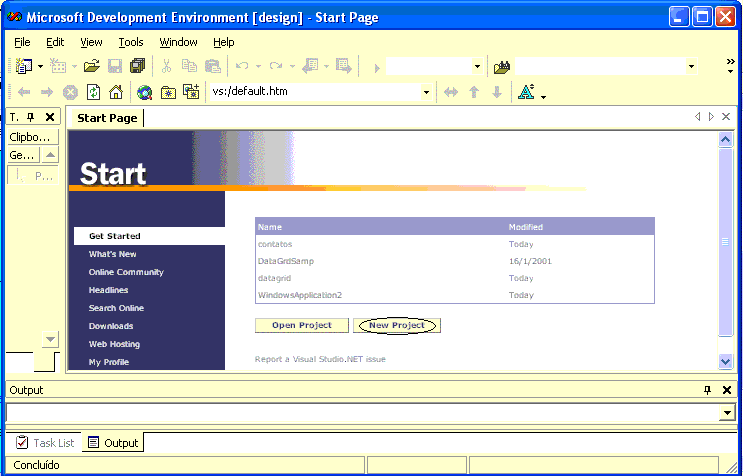Select the General toolbox tab
This screenshot has height=476, width=743.
[x=23, y=155]
